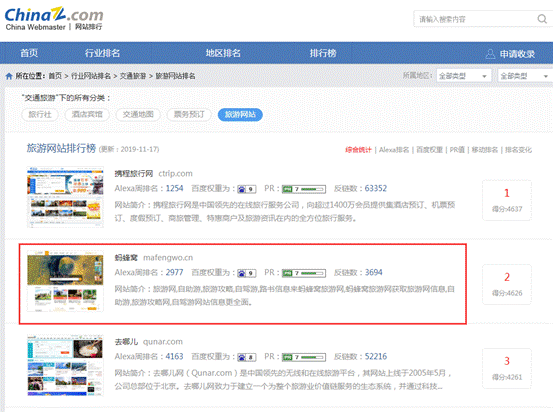Image resolution: width=553 pixels, height=412 pixels.
Task: Open the 首页 navigation item
Action: click(x=29, y=53)
